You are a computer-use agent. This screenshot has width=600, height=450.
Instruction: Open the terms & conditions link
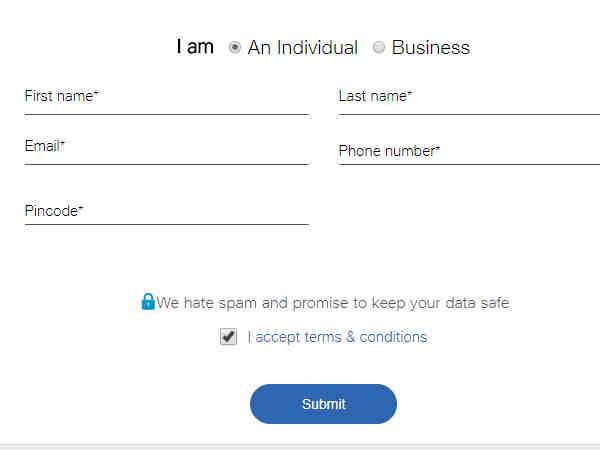337,337
